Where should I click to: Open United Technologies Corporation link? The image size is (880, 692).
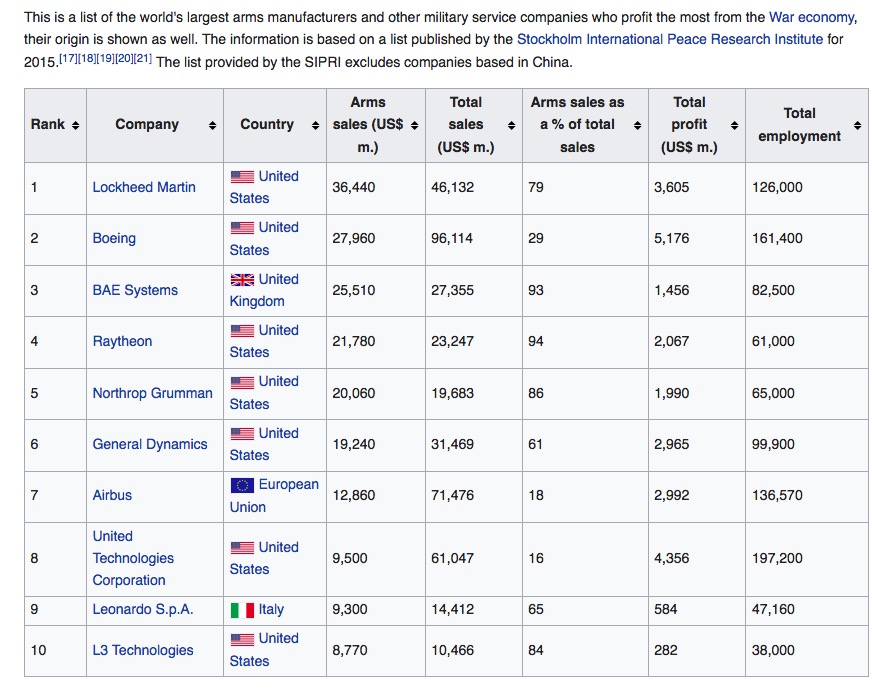[134, 558]
